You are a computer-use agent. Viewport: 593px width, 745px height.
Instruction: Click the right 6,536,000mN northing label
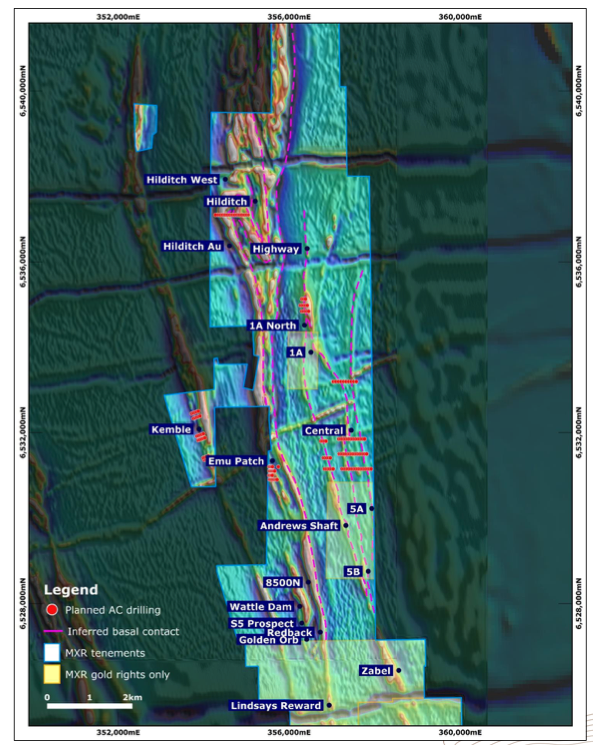click(x=578, y=262)
